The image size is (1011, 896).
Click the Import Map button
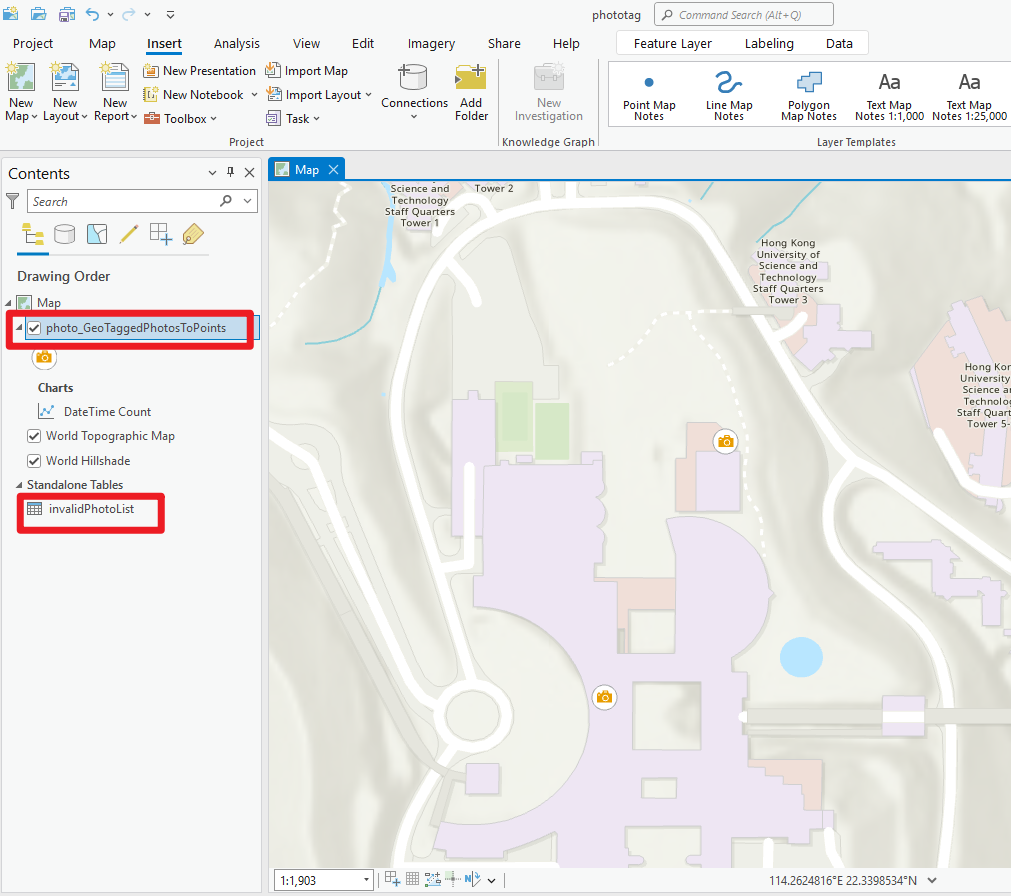point(307,71)
